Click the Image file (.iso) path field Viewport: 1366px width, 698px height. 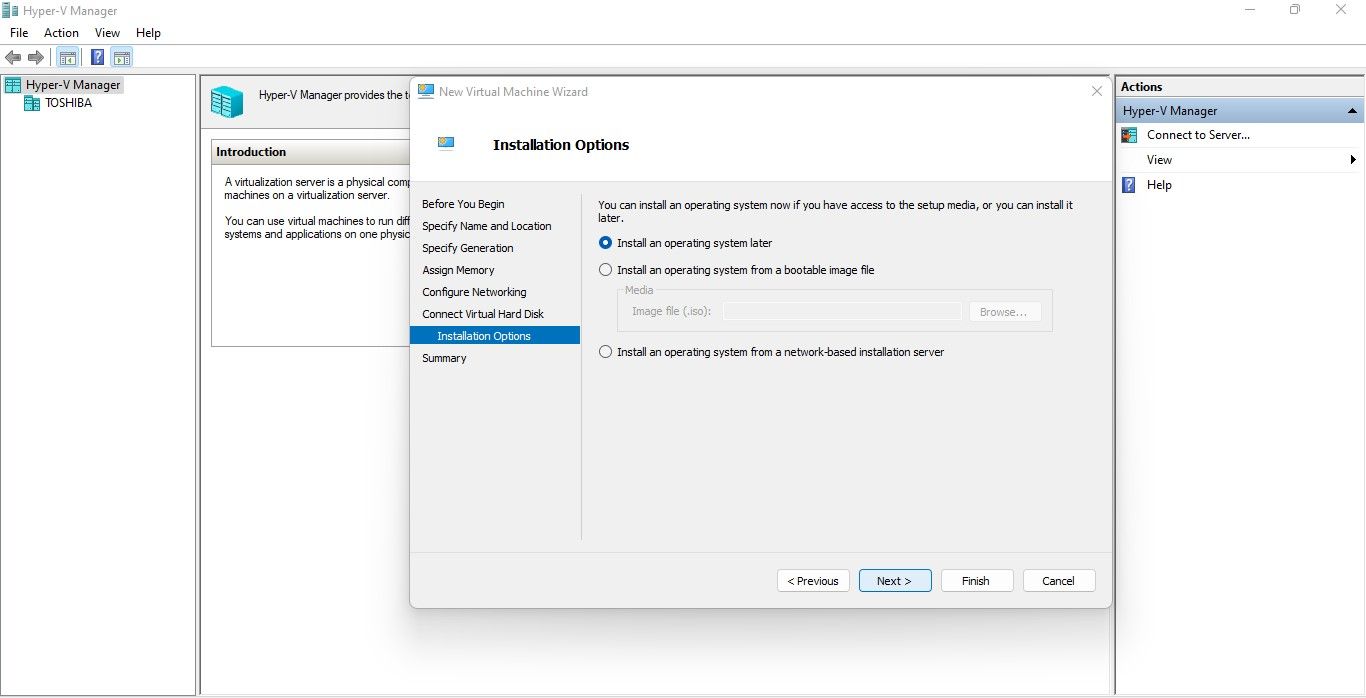coord(842,312)
